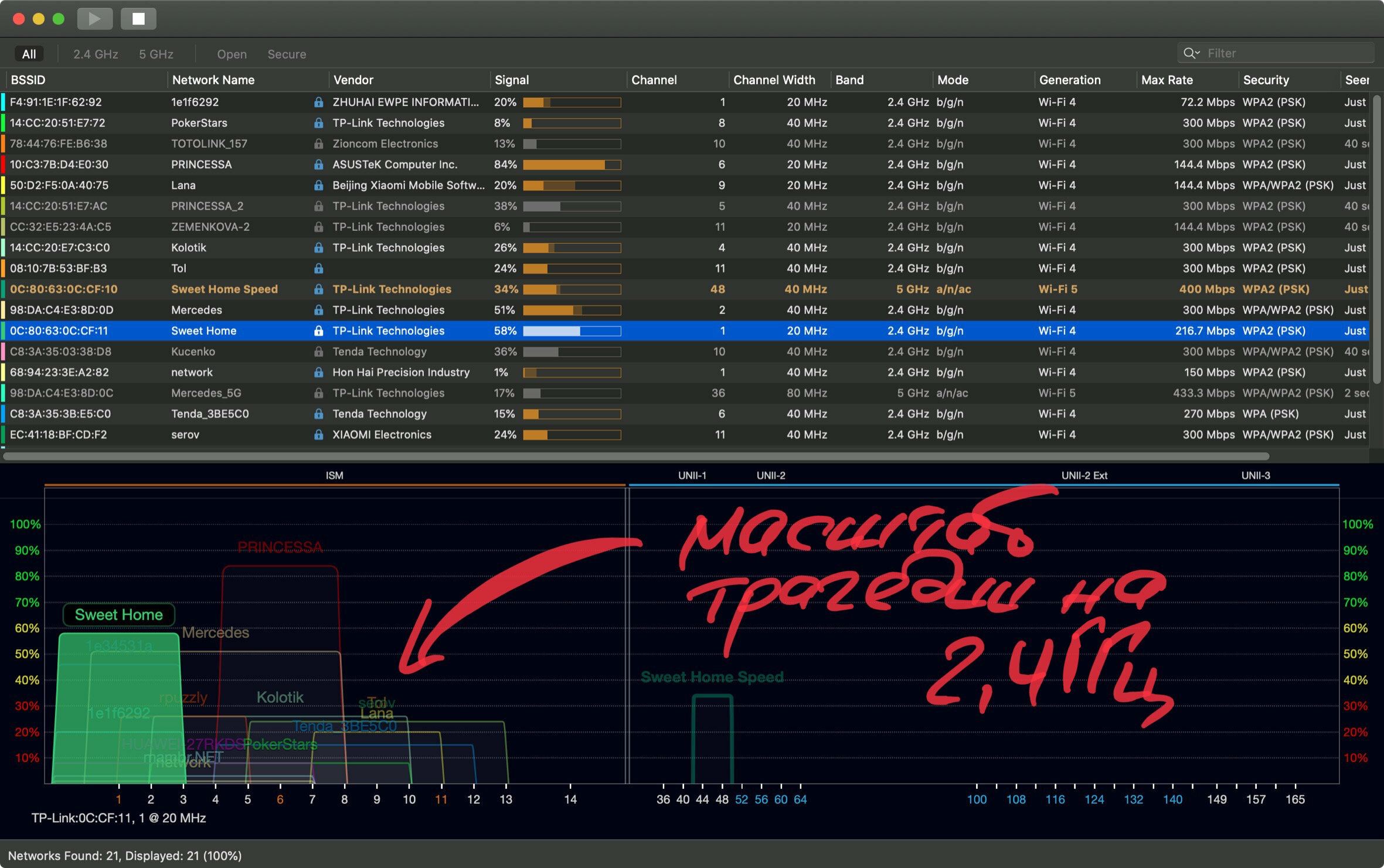Stop scanning with the stop button

tap(138, 19)
